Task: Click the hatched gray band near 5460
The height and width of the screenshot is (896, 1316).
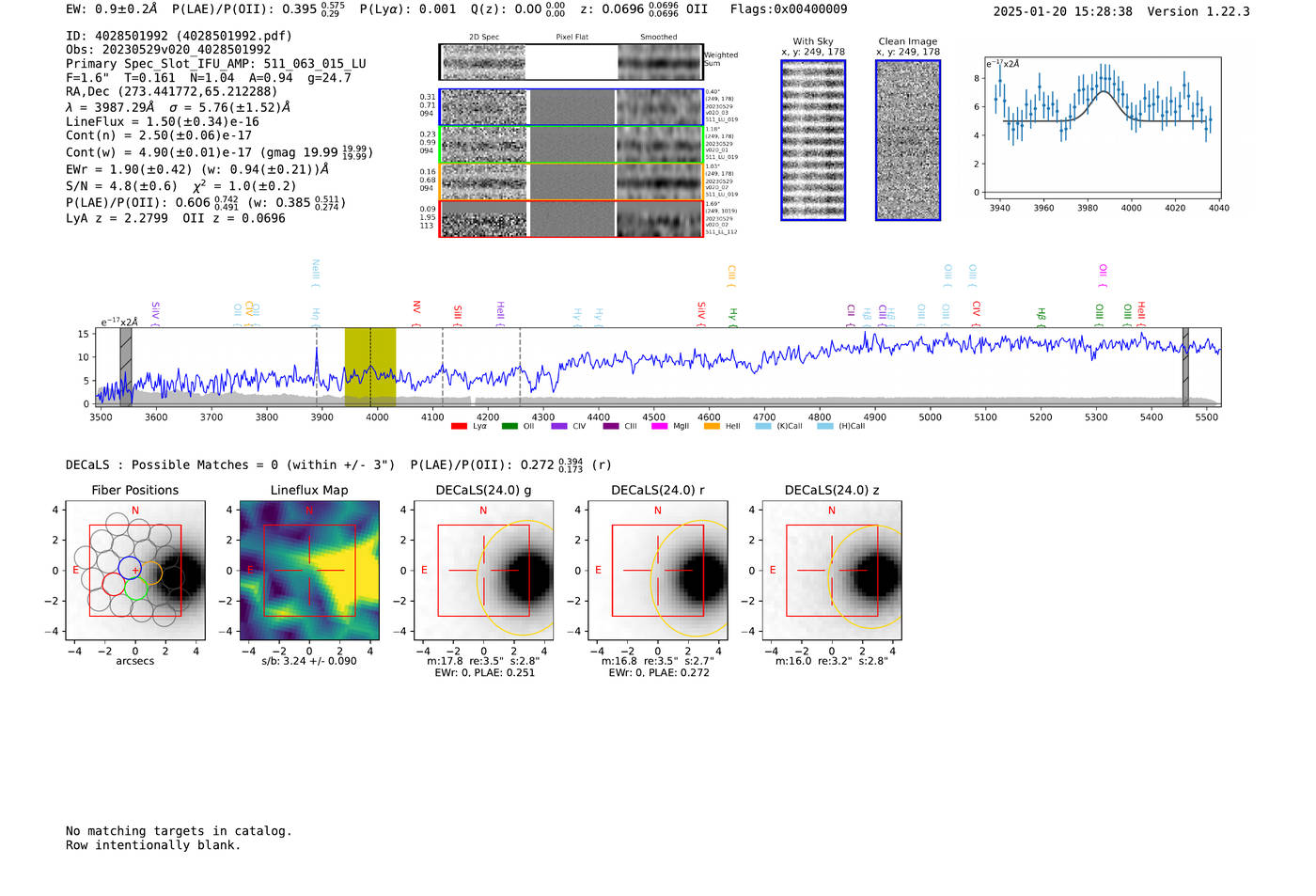Action: click(1185, 367)
